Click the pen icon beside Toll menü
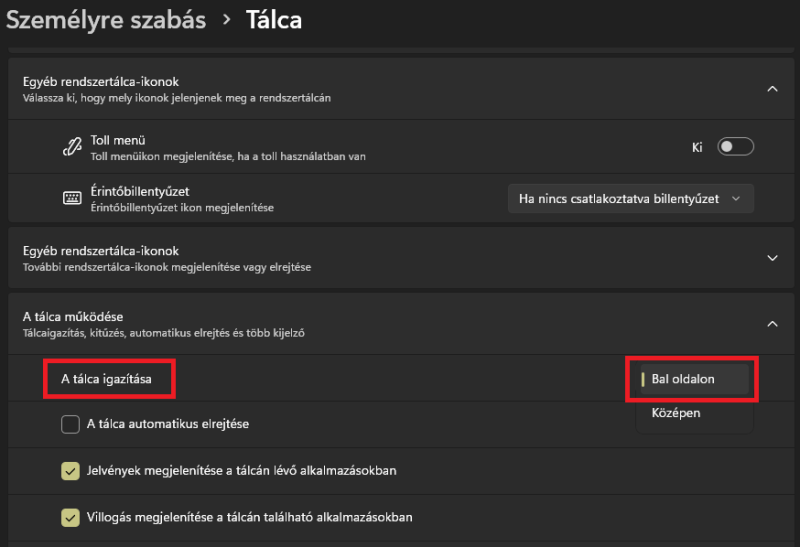Image resolution: width=800 pixels, height=547 pixels. [71, 146]
